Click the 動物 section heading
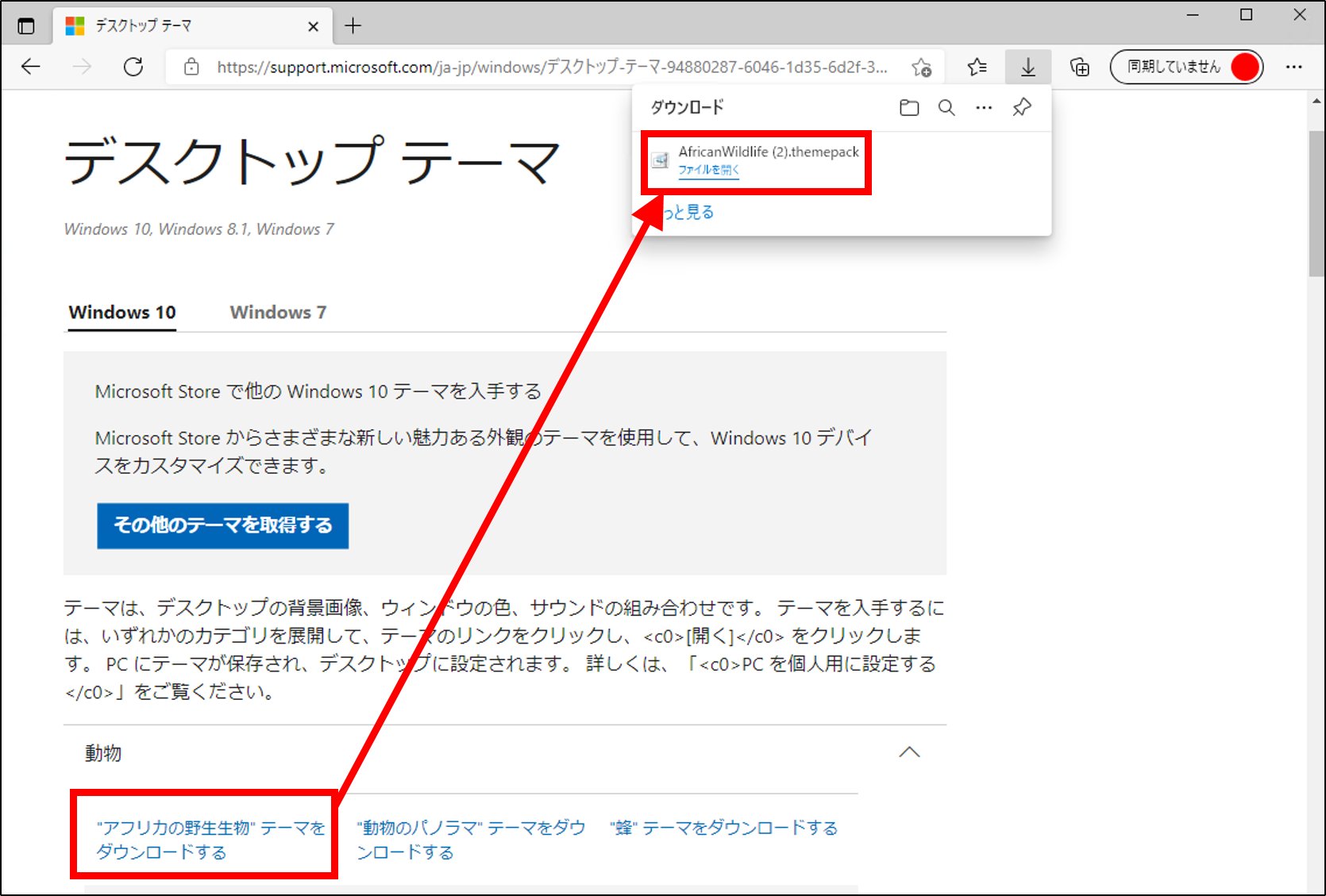Image resolution: width=1326 pixels, height=896 pixels. pos(103,753)
